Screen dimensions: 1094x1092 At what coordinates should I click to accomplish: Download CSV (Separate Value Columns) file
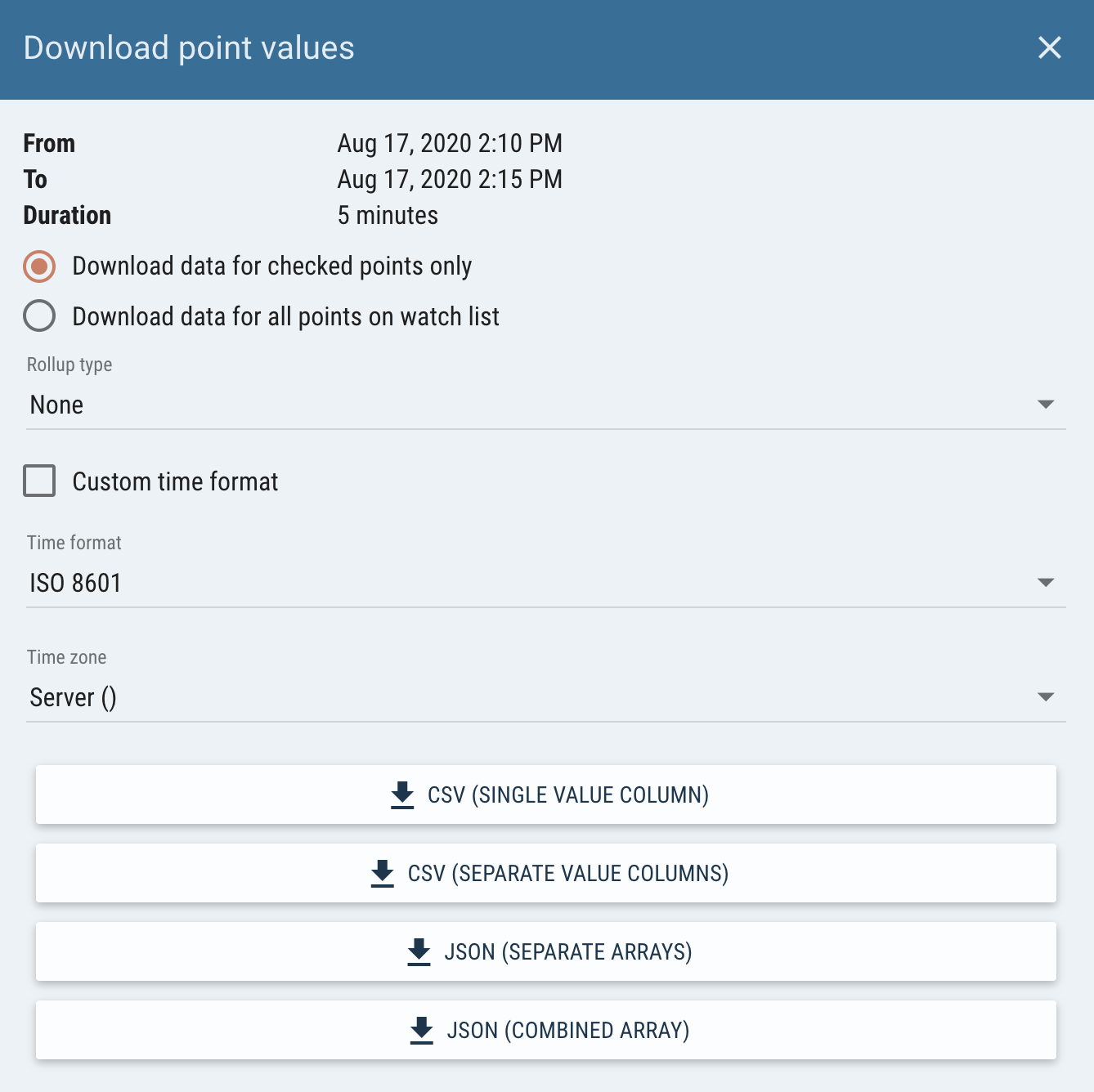pos(546,873)
